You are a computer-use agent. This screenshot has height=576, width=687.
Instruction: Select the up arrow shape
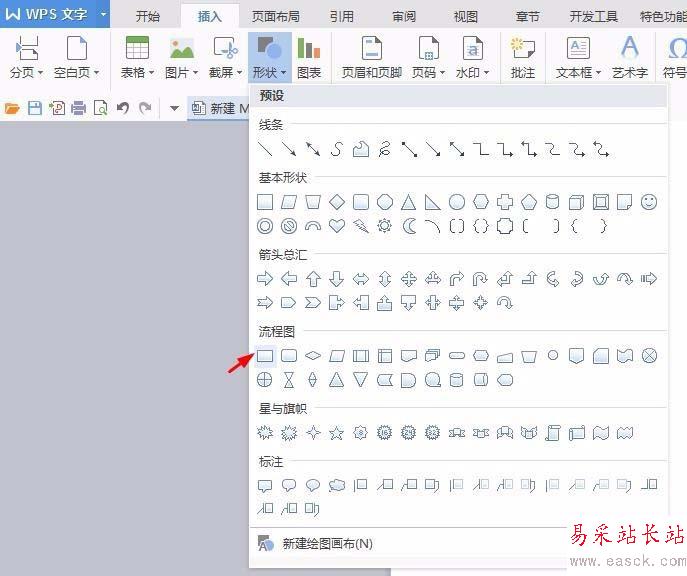point(313,279)
